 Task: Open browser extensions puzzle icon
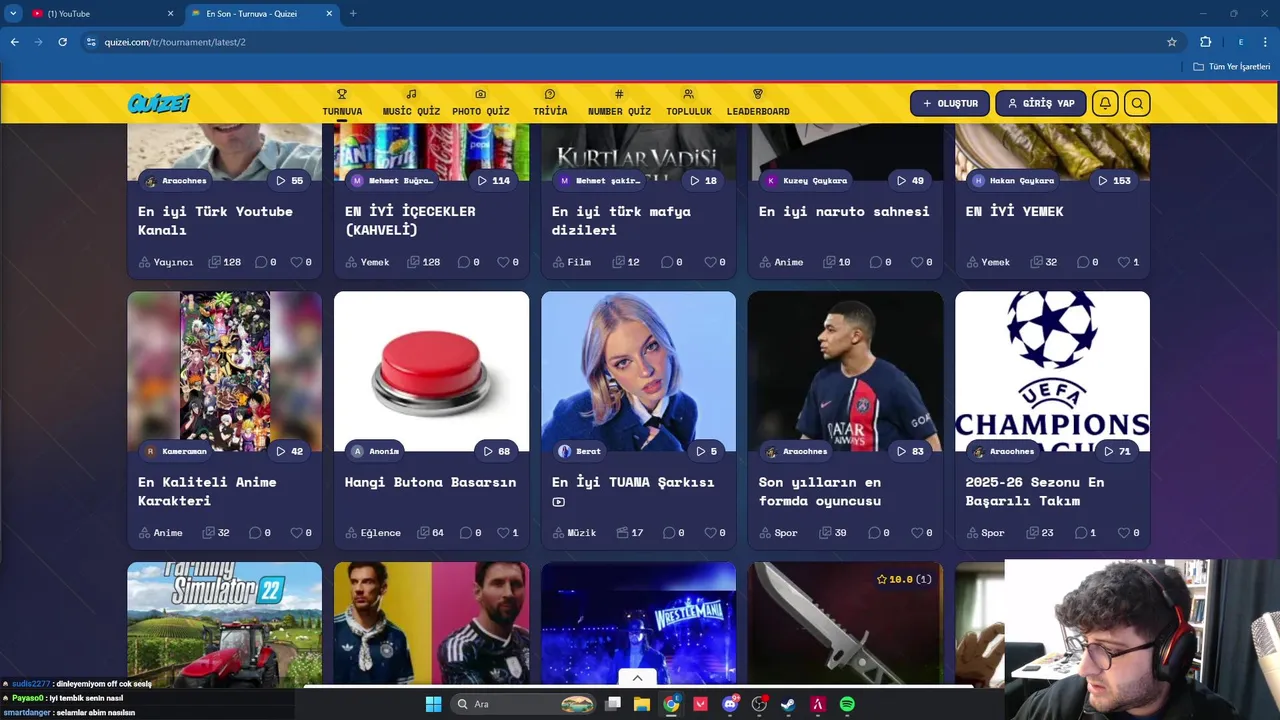coord(1205,42)
